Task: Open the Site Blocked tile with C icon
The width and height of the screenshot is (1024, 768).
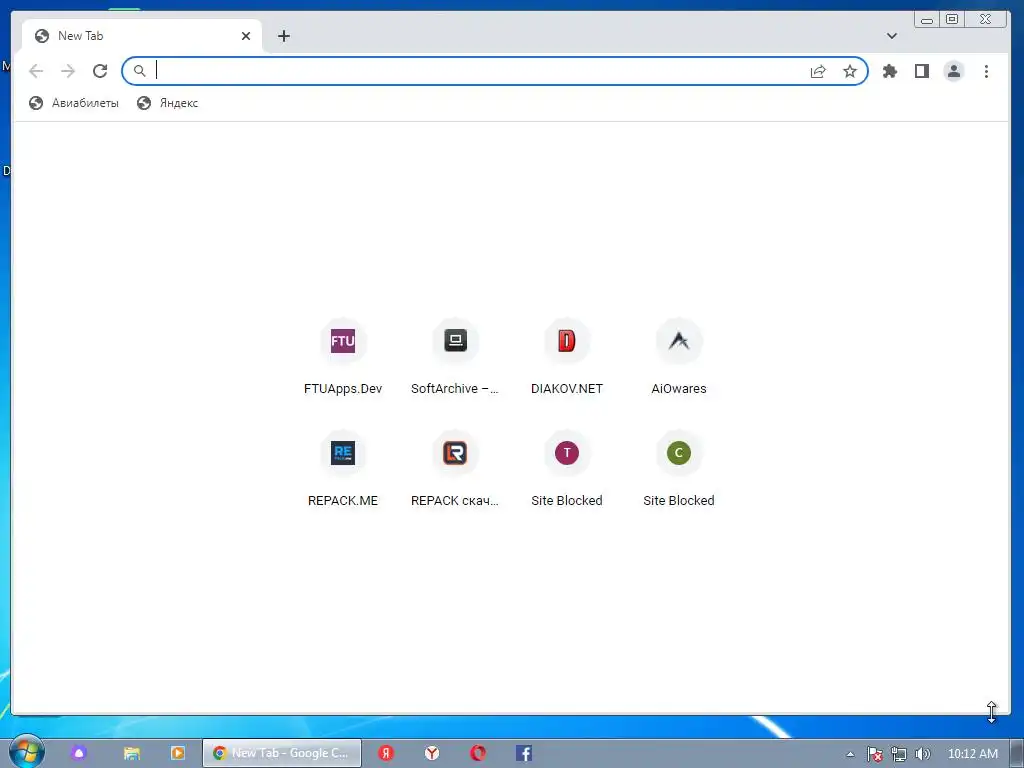Action: pyautogui.click(x=679, y=470)
